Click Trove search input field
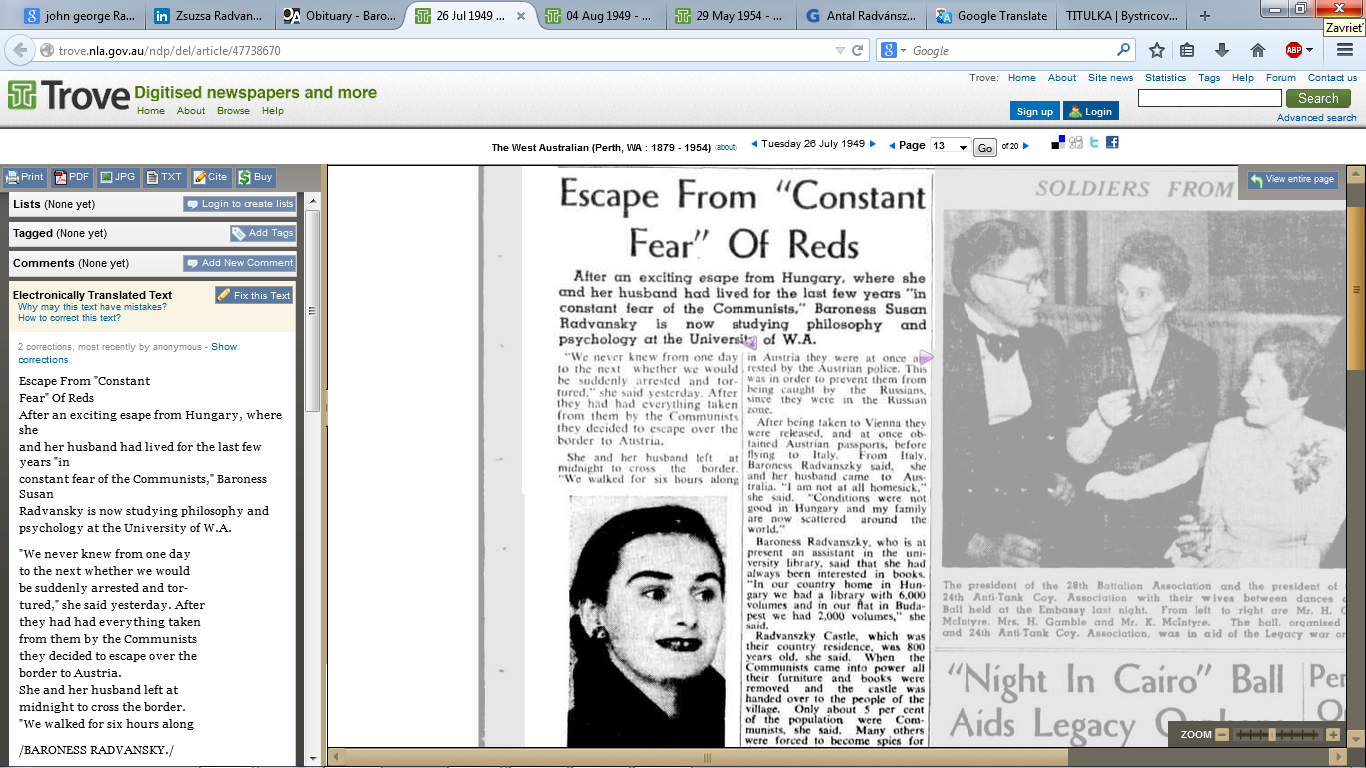 click(1209, 98)
